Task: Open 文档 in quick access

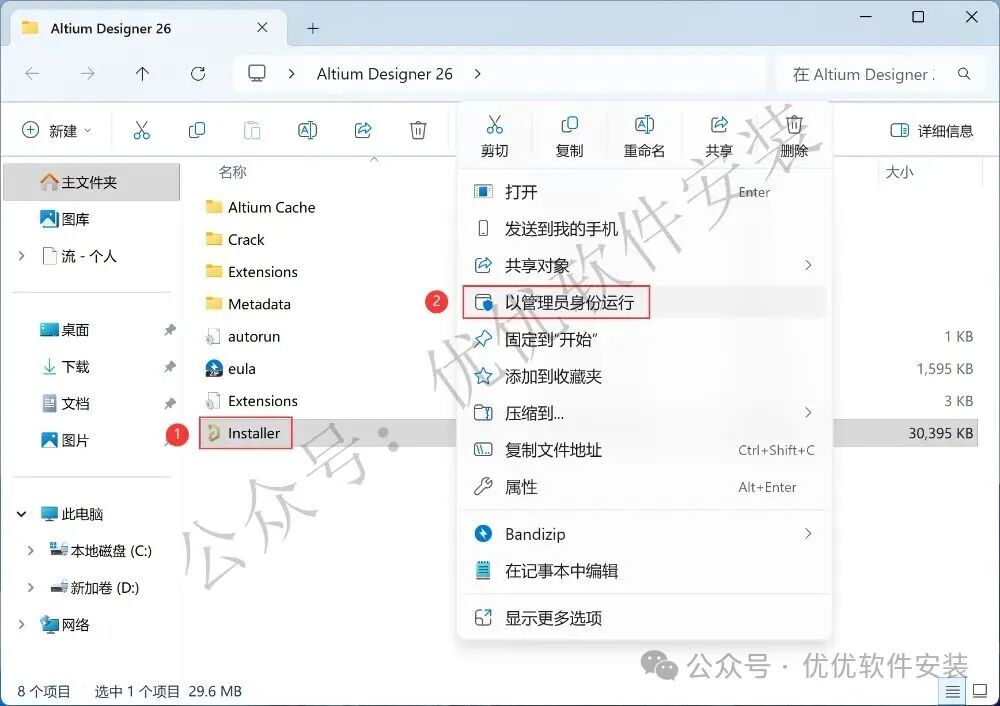Action: [x=65, y=404]
